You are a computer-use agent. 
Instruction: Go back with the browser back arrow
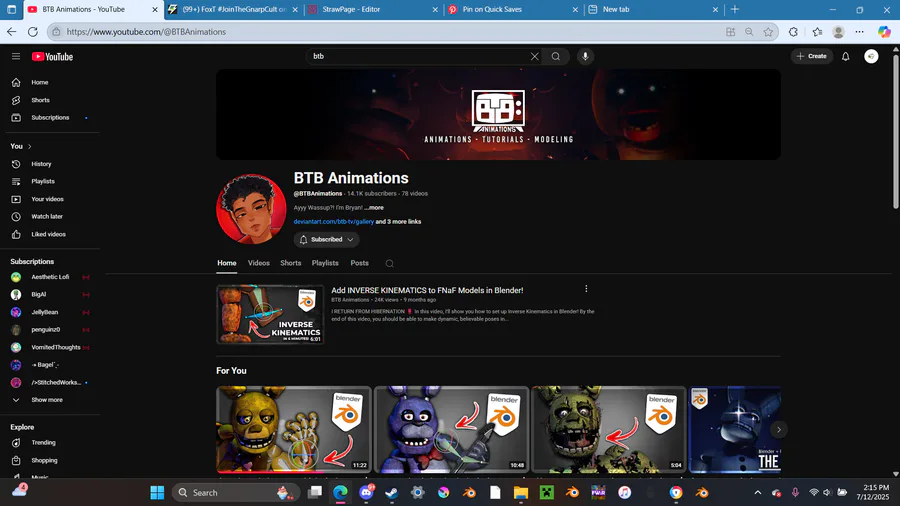(x=11, y=32)
